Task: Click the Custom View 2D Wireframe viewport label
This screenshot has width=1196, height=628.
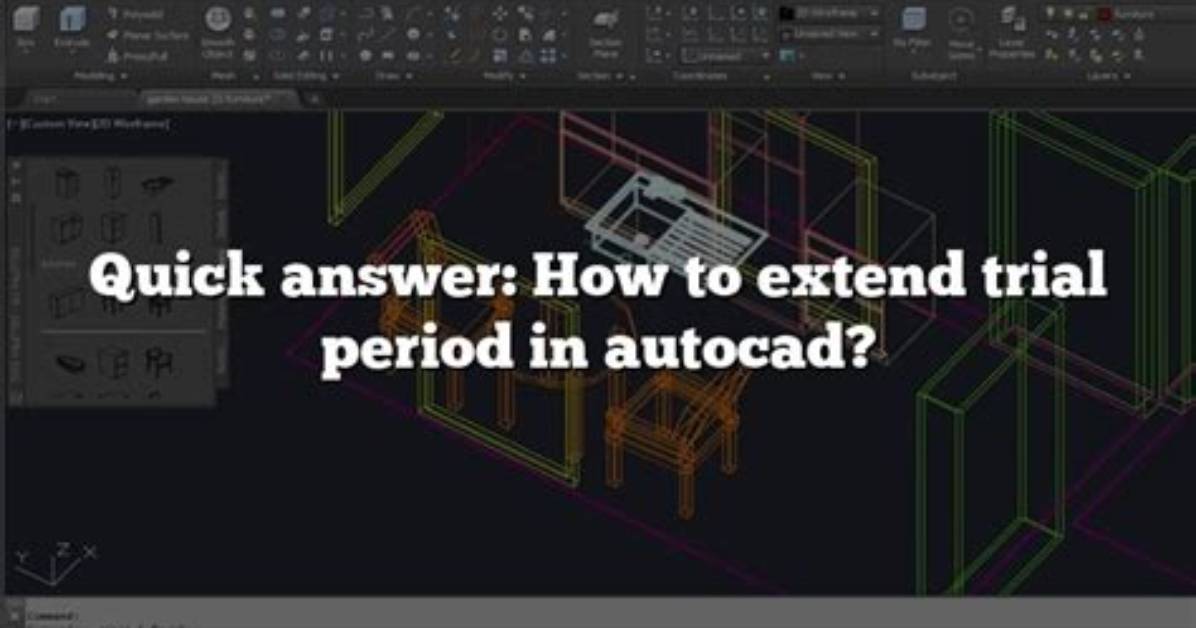Action: [x=90, y=124]
